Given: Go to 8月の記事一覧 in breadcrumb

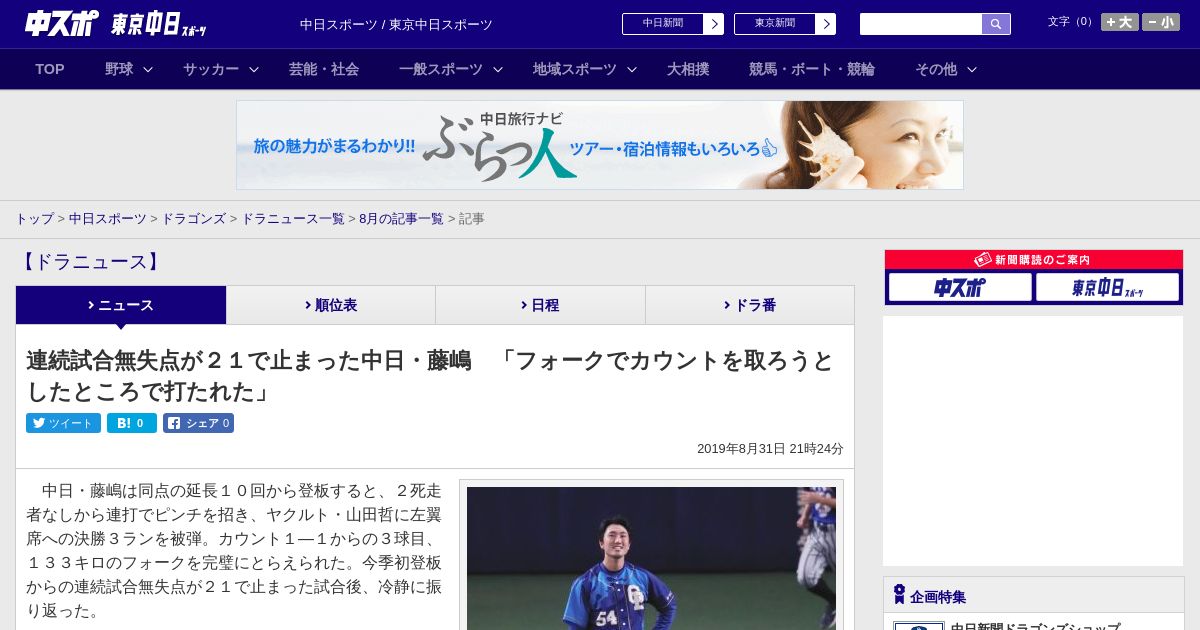Looking at the screenshot, I should coord(401,218).
